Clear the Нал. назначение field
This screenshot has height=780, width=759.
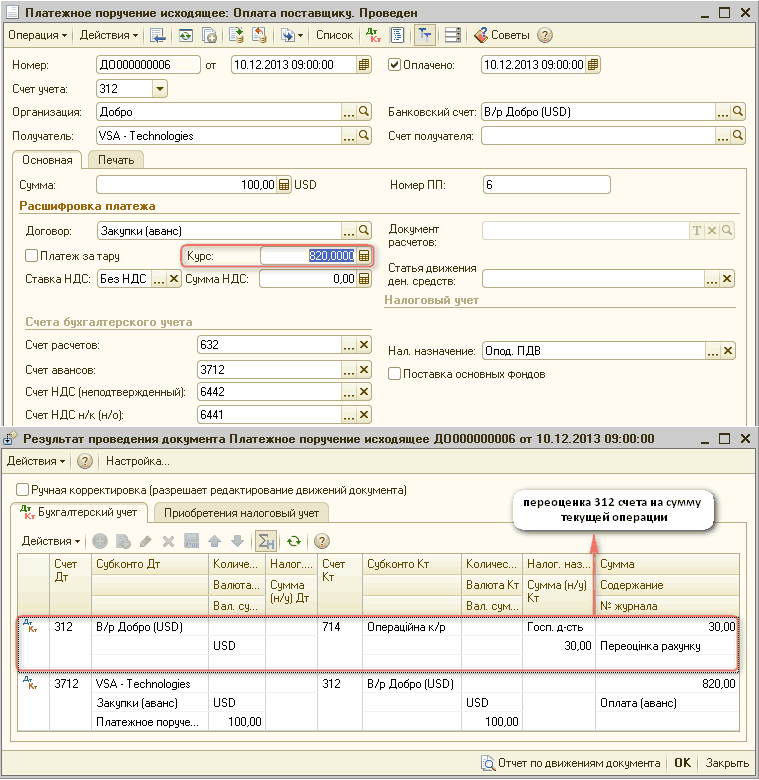click(728, 351)
